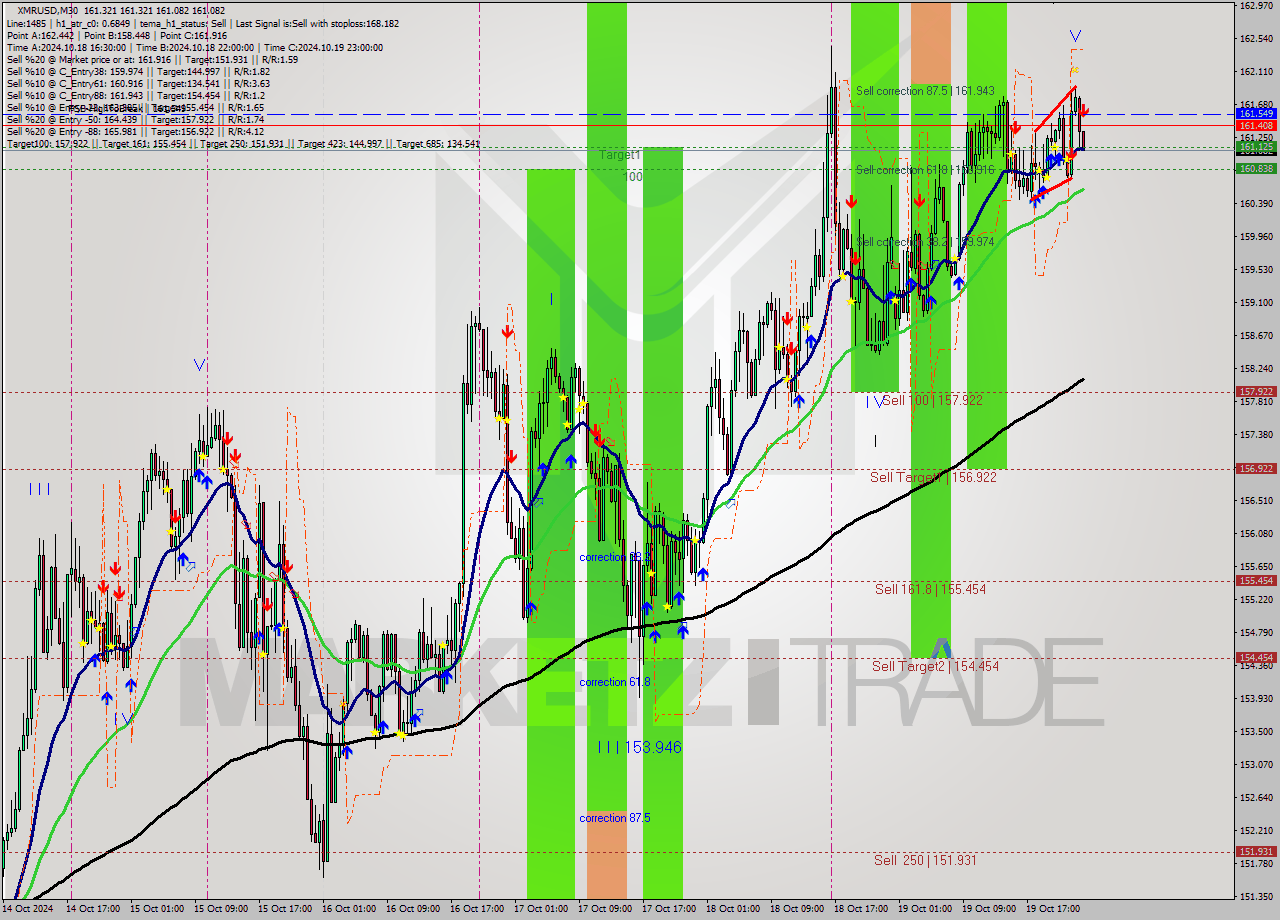1280x920 pixels.
Task: Click the 'Sell Target2 | 154.454' annotation
Action: 935,666
